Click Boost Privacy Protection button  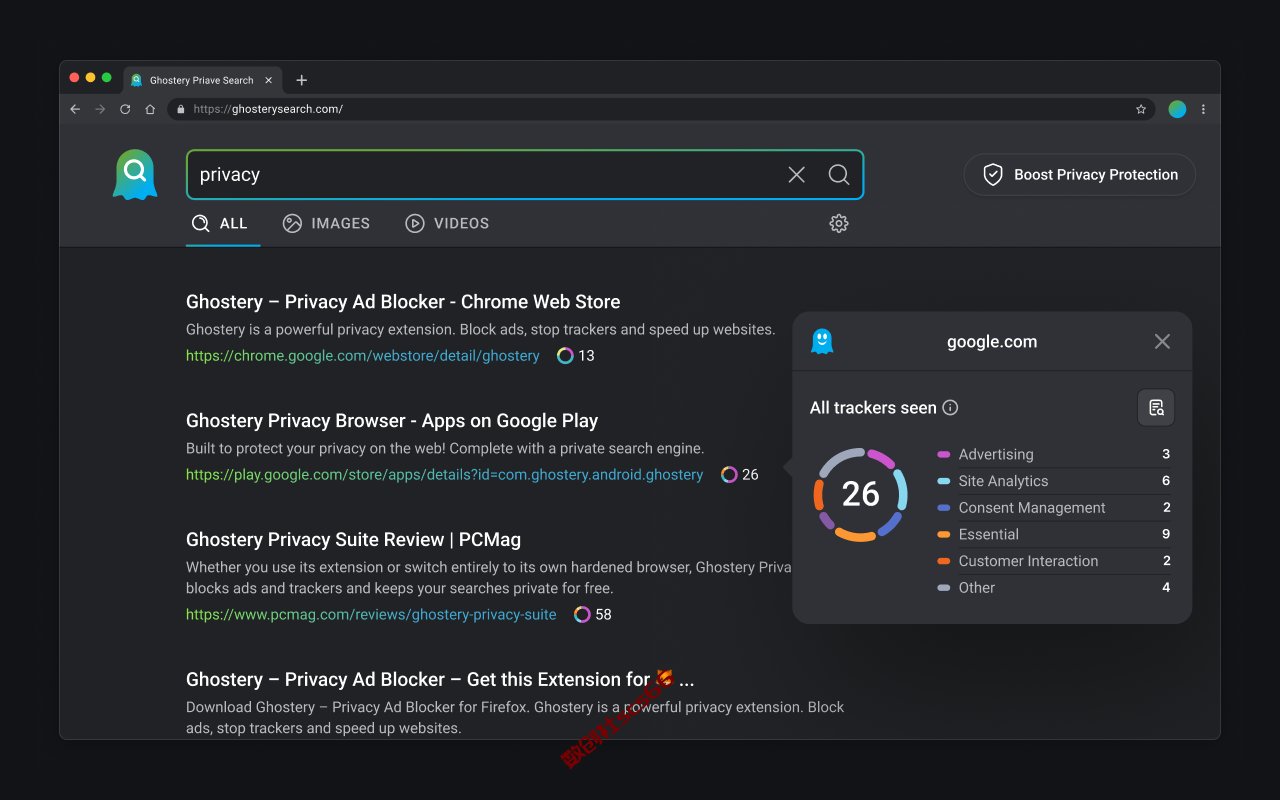[1079, 175]
